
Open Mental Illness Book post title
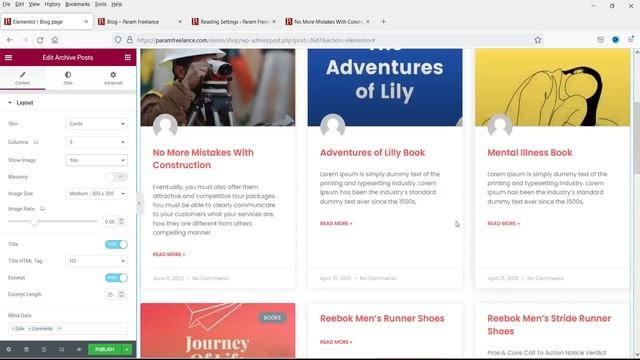(529, 153)
